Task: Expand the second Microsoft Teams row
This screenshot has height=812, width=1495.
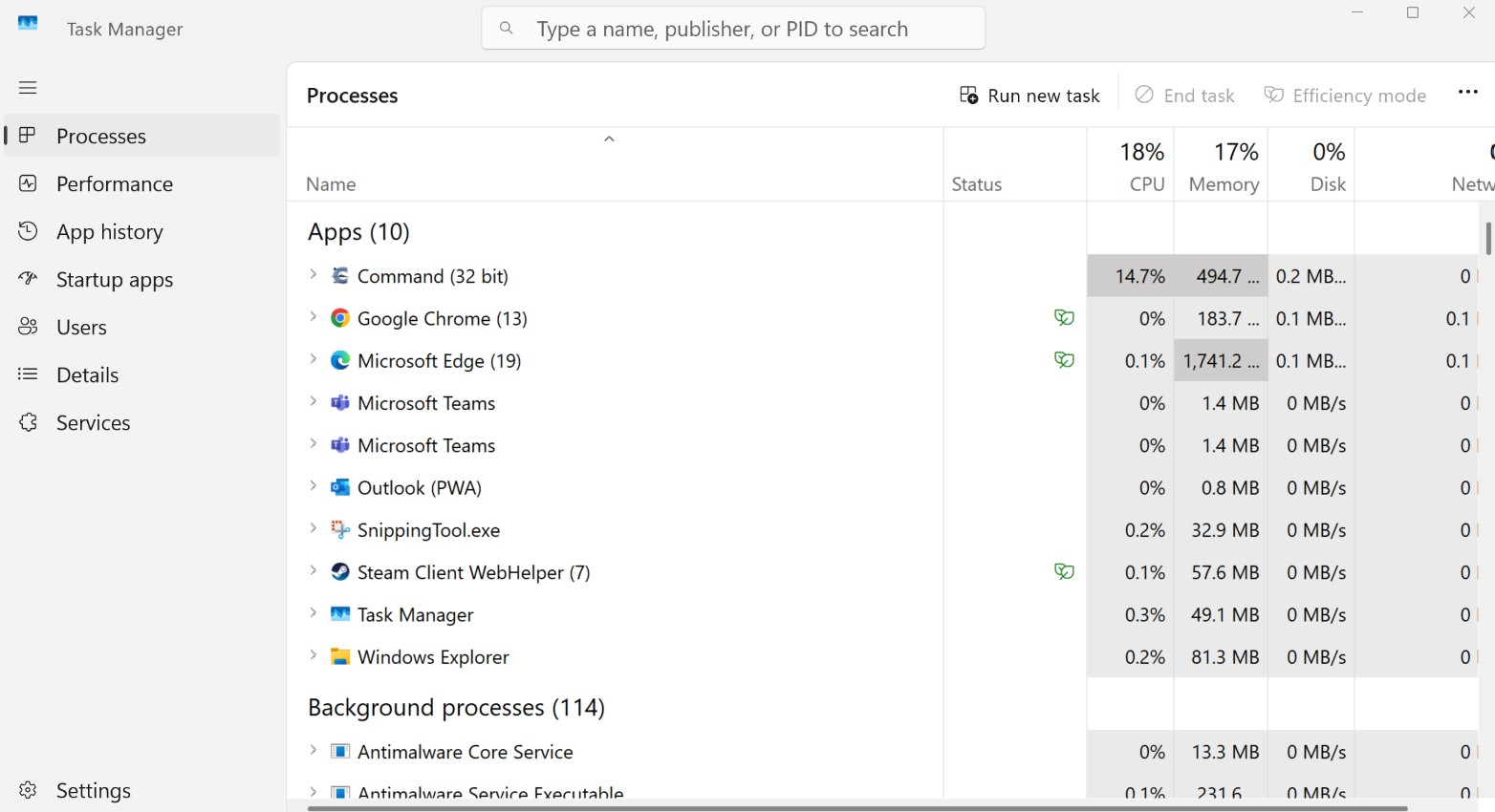Action: 313,443
